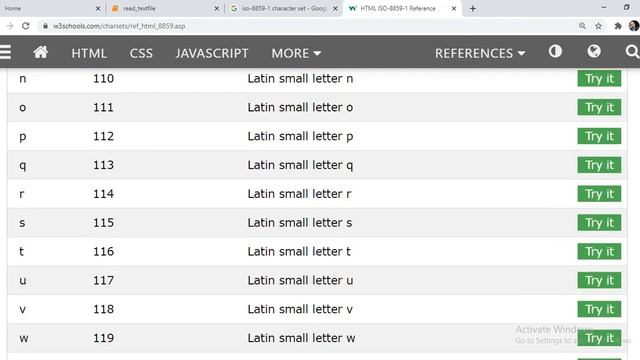Image resolution: width=640 pixels, height=360 pixels.
Task: Toggle dark mode contrast icon
Action: click(555, 51)
